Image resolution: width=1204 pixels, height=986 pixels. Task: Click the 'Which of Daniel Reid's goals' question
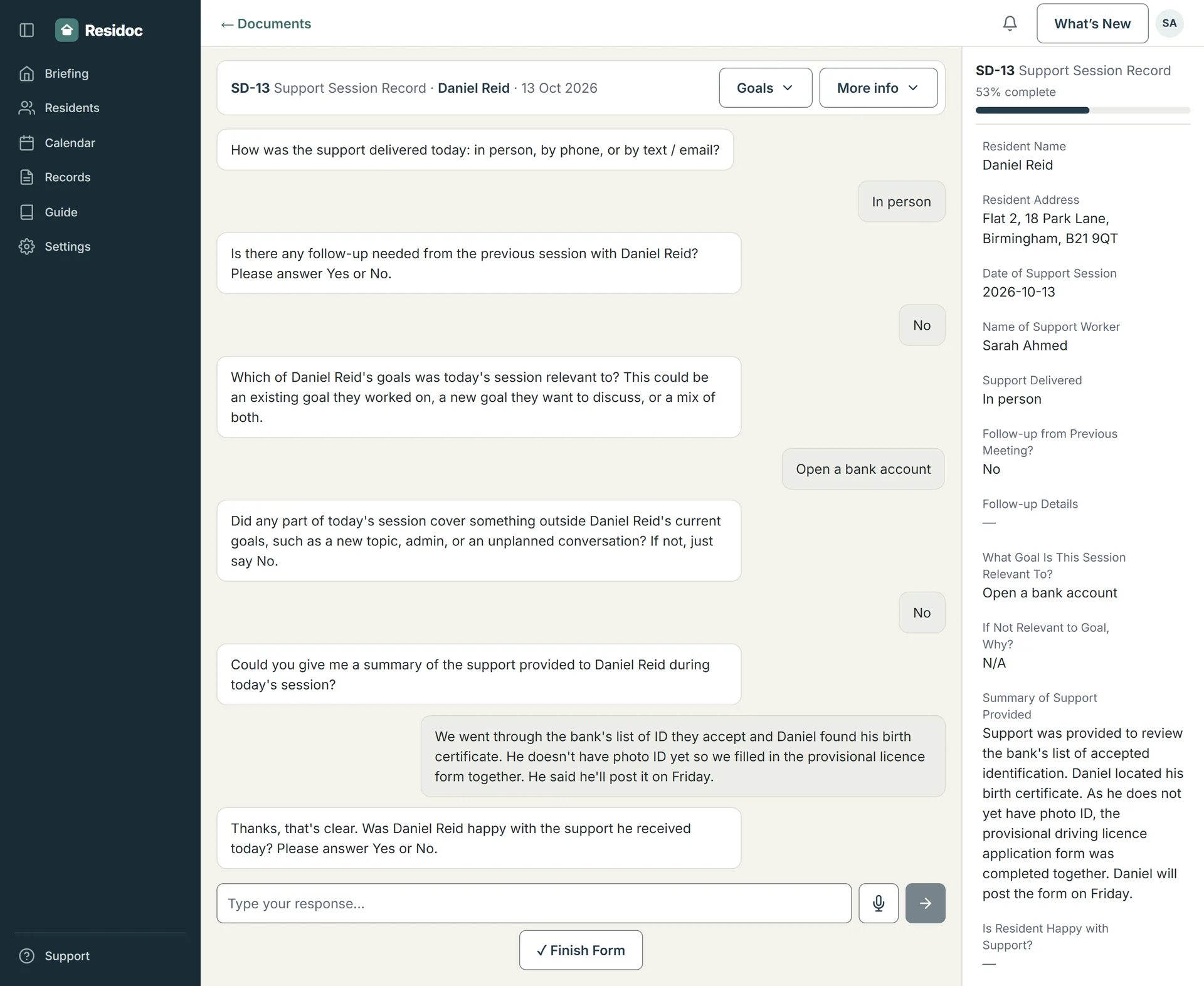point(479,397)
